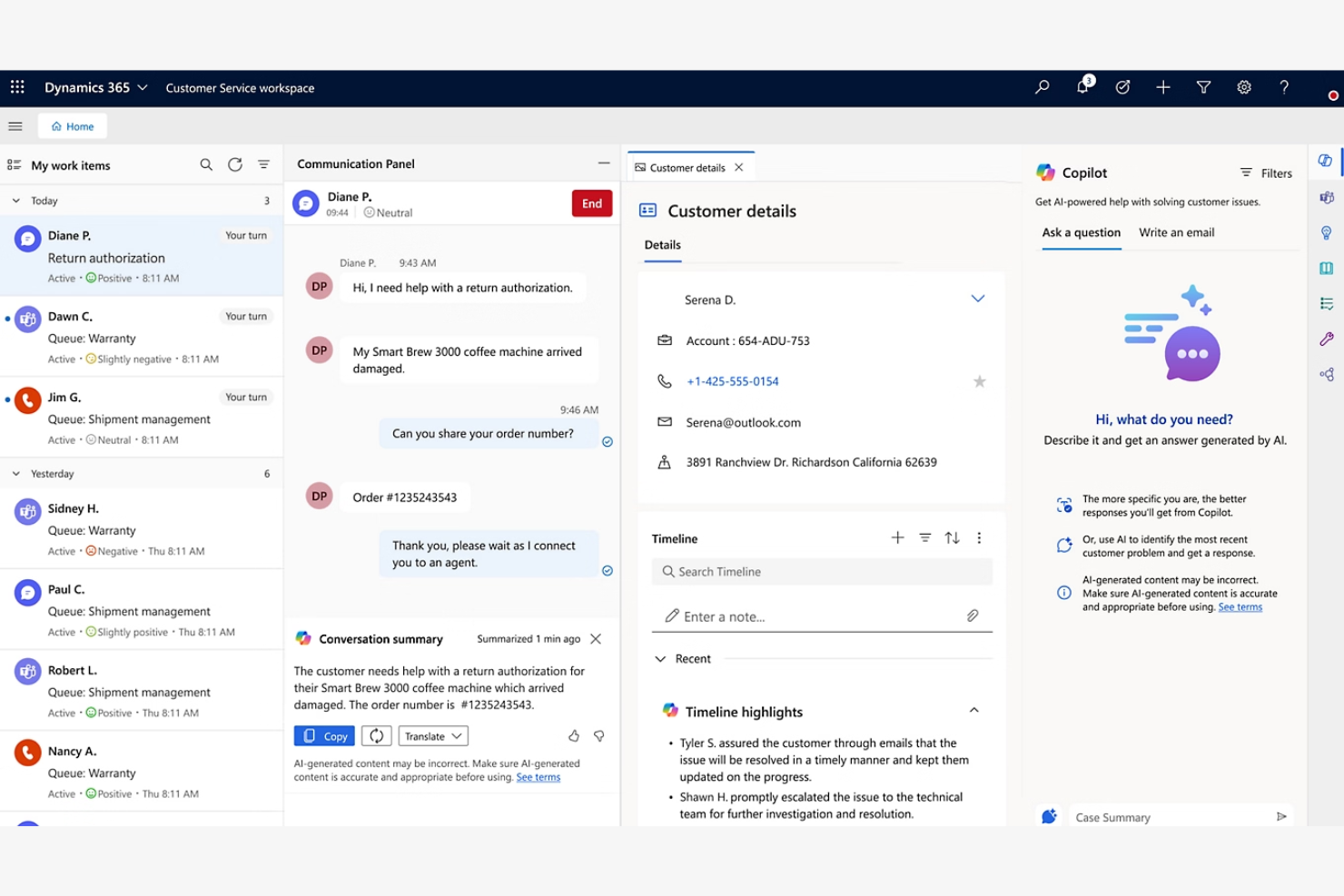Image resolution: width=1344 pixels, height=896 pixels.
Task: Click End to finish Diane P.'s chat
Action: [x=591, y=203]
